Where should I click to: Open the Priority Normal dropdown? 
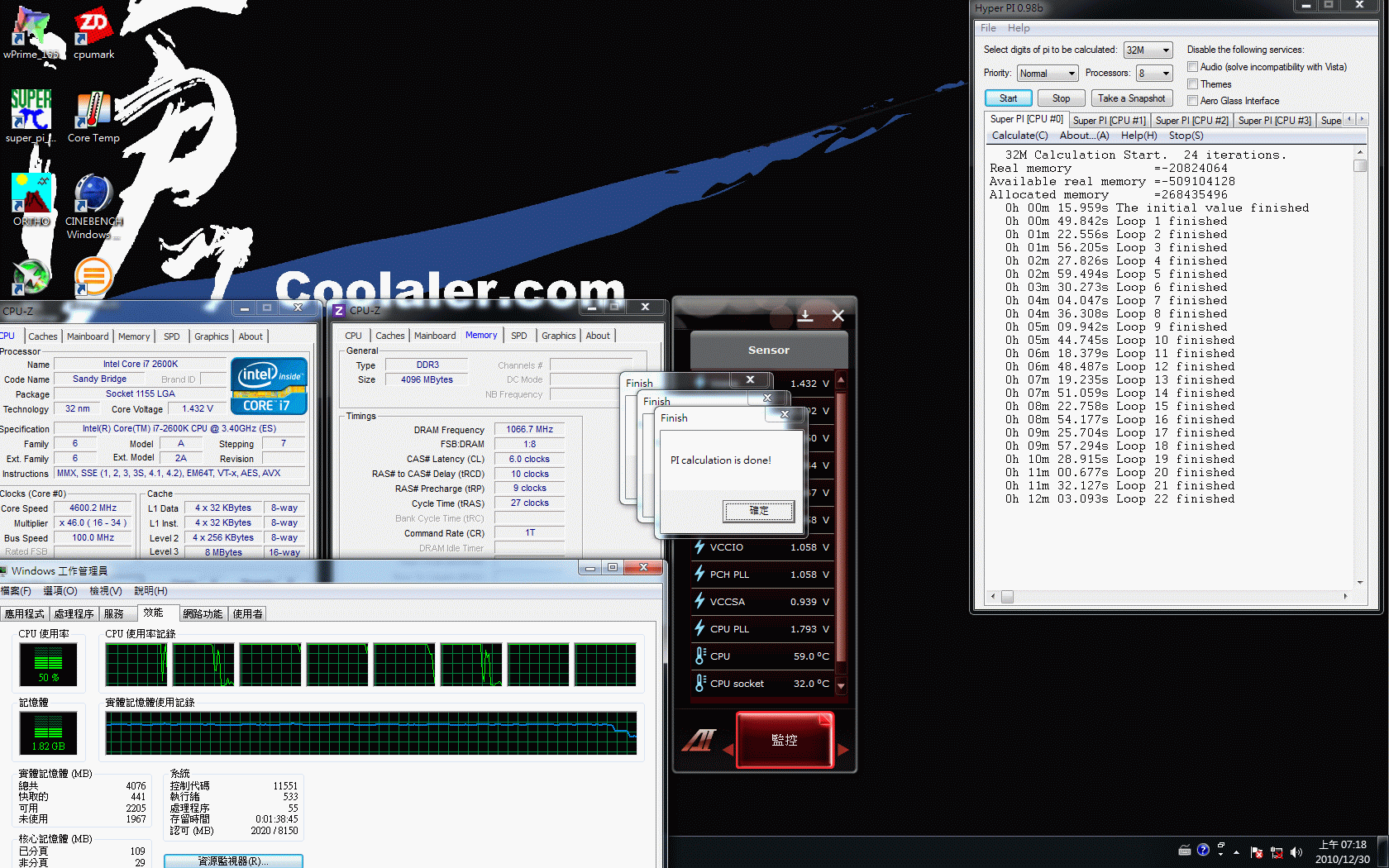pyautogui.click(x=1047, y=74)
